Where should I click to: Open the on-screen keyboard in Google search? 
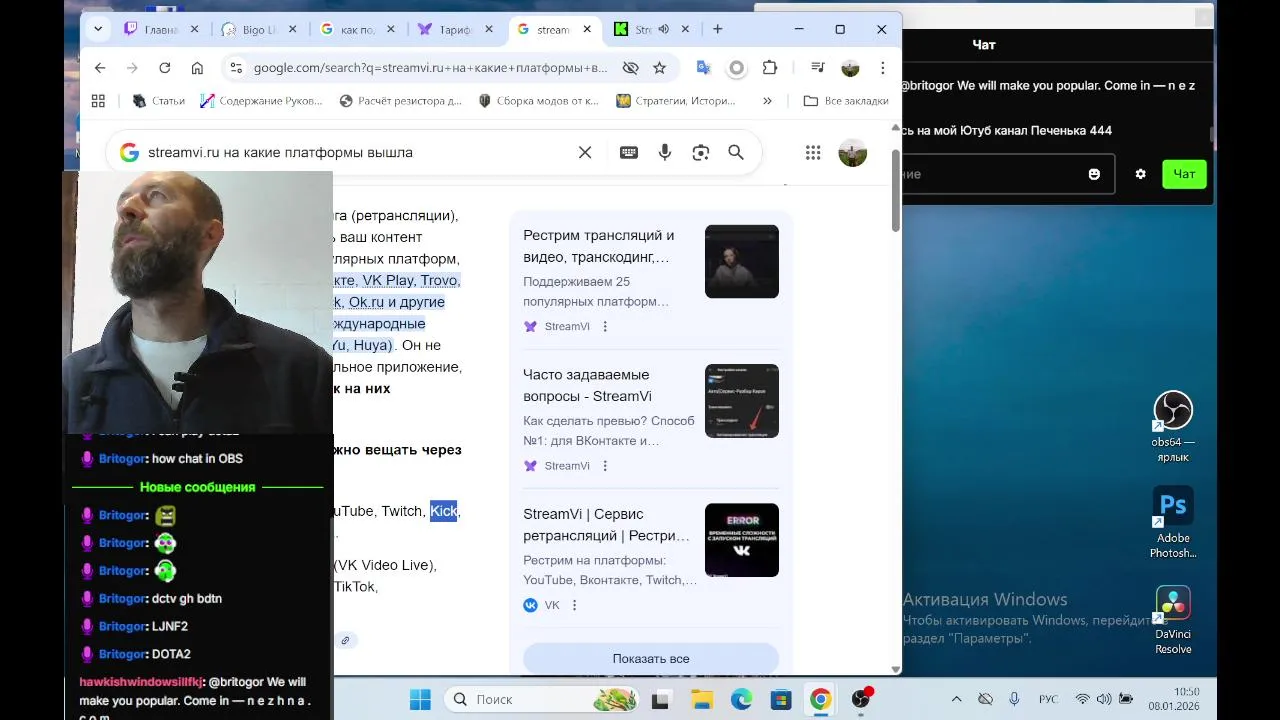pyautogui.click(x=629, y=153)
